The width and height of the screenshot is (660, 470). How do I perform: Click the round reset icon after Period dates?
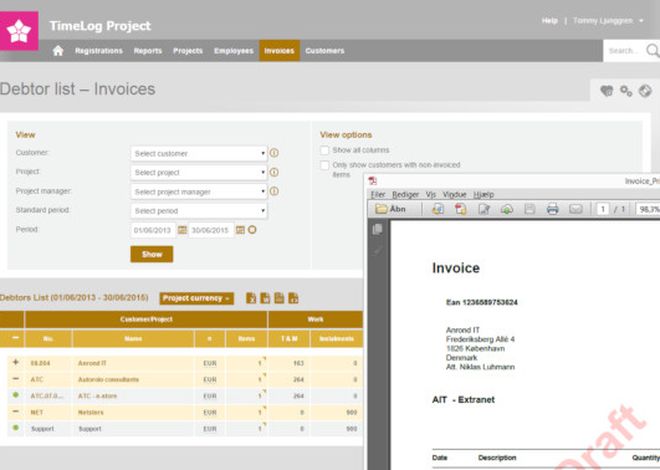point(252,230)
